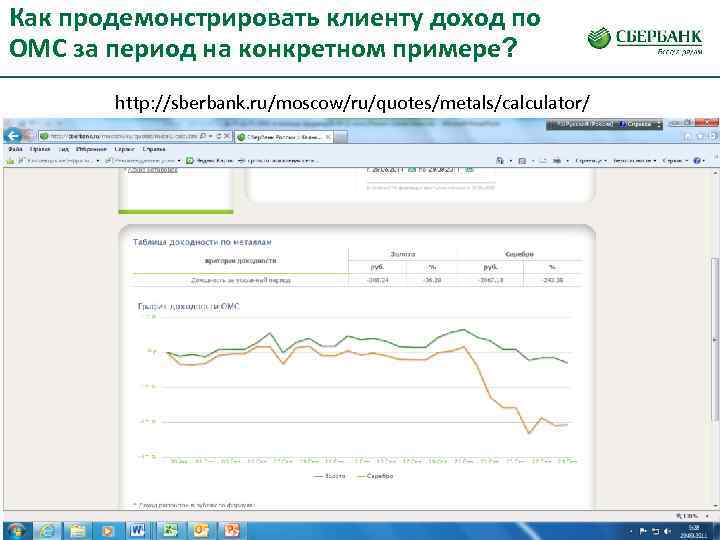720x540 pixels.
Task: Click the page vertical scrollbar thumb
Action: tap(715, 340)
